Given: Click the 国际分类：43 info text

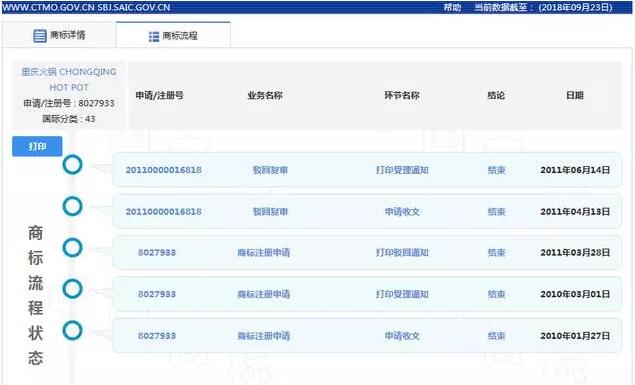Looking at the screenshot, I should (69, 119).
